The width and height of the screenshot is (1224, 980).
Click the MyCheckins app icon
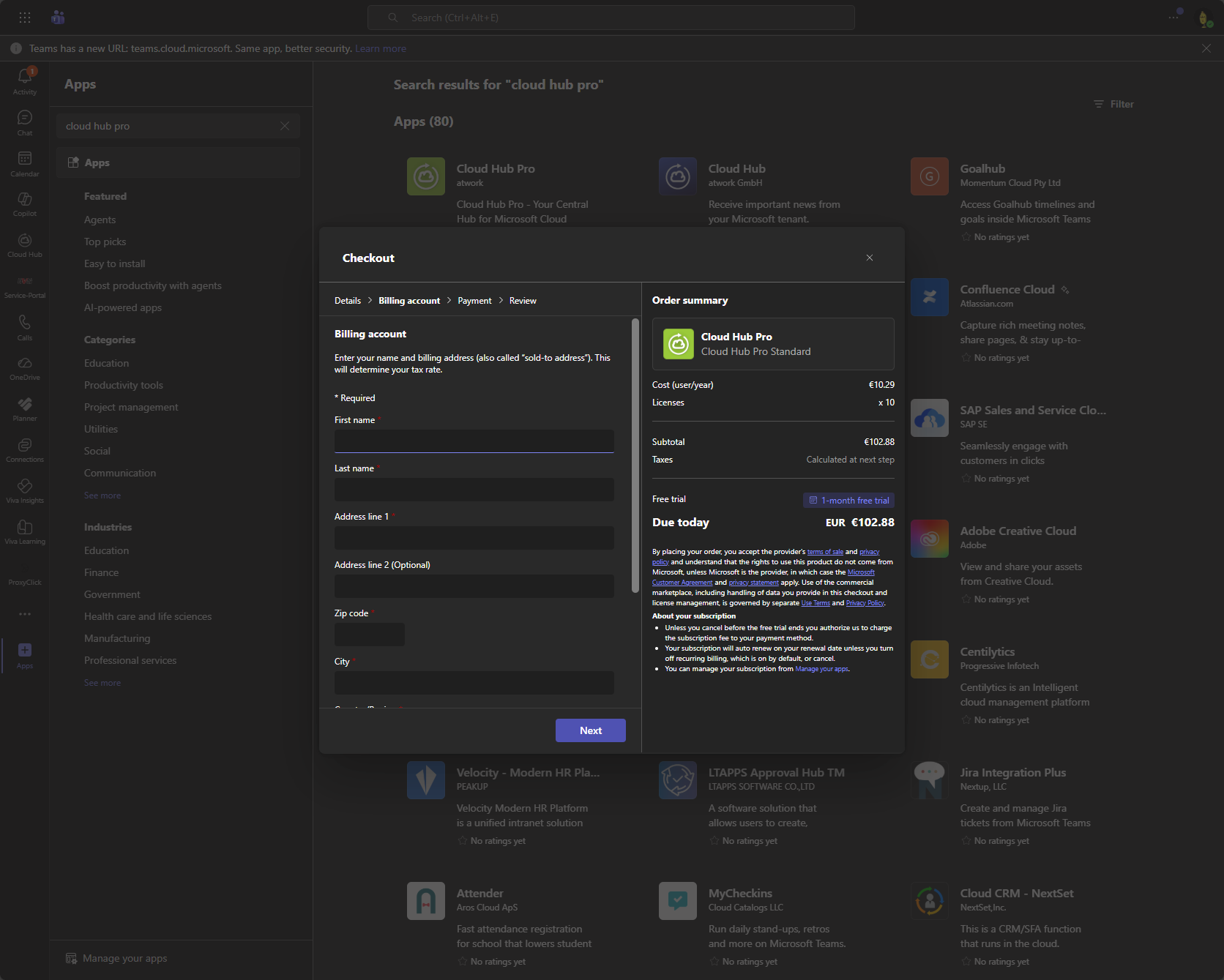(x=678, y=901)
